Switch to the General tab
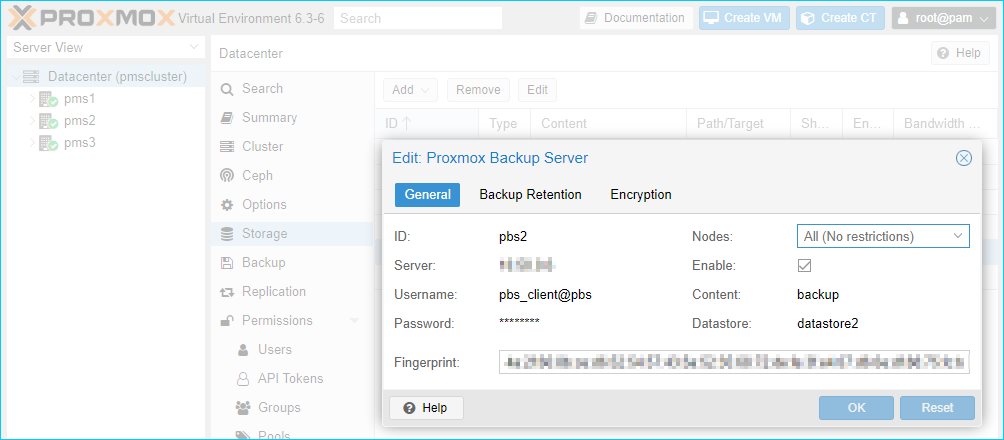The image size is (1004, 440). (427, 195)
